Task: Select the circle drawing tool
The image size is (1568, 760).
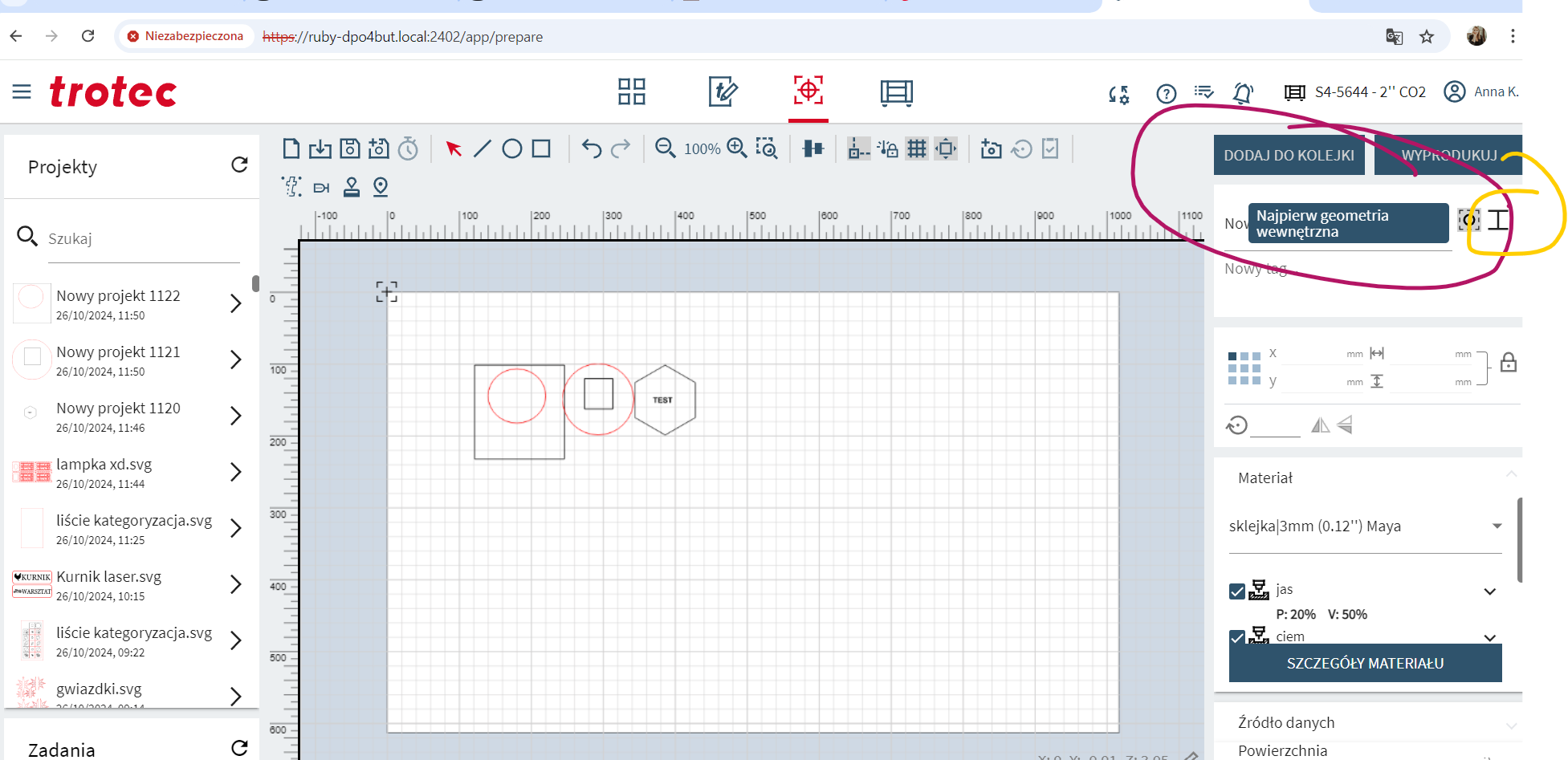Action: 512,149
